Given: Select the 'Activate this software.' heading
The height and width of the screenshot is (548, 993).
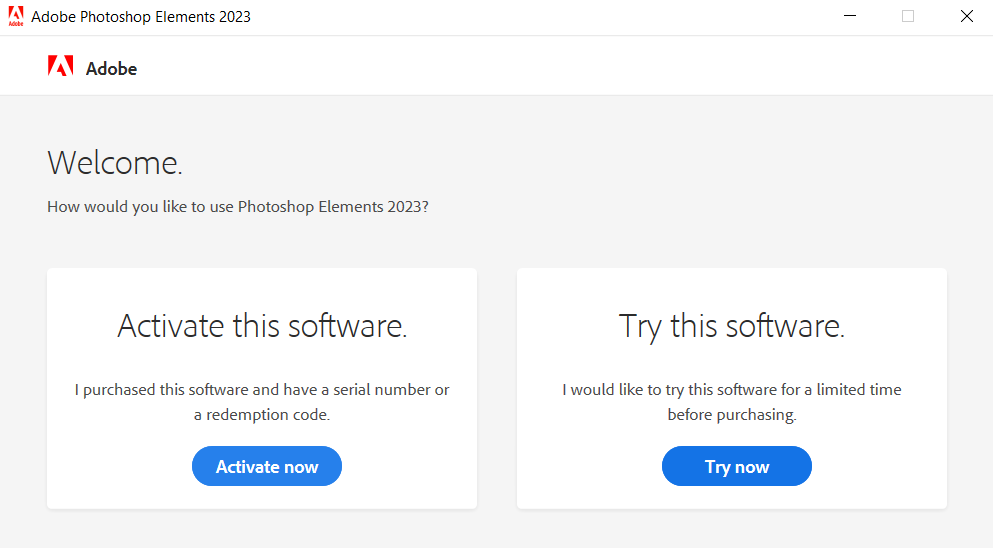Looking at the screenshot, I should pos(262,326).
